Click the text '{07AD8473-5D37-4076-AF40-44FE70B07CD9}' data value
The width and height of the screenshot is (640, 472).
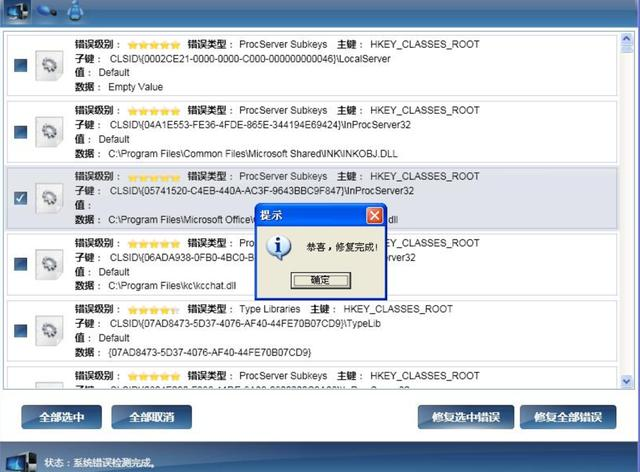click(x=209, y=352)
